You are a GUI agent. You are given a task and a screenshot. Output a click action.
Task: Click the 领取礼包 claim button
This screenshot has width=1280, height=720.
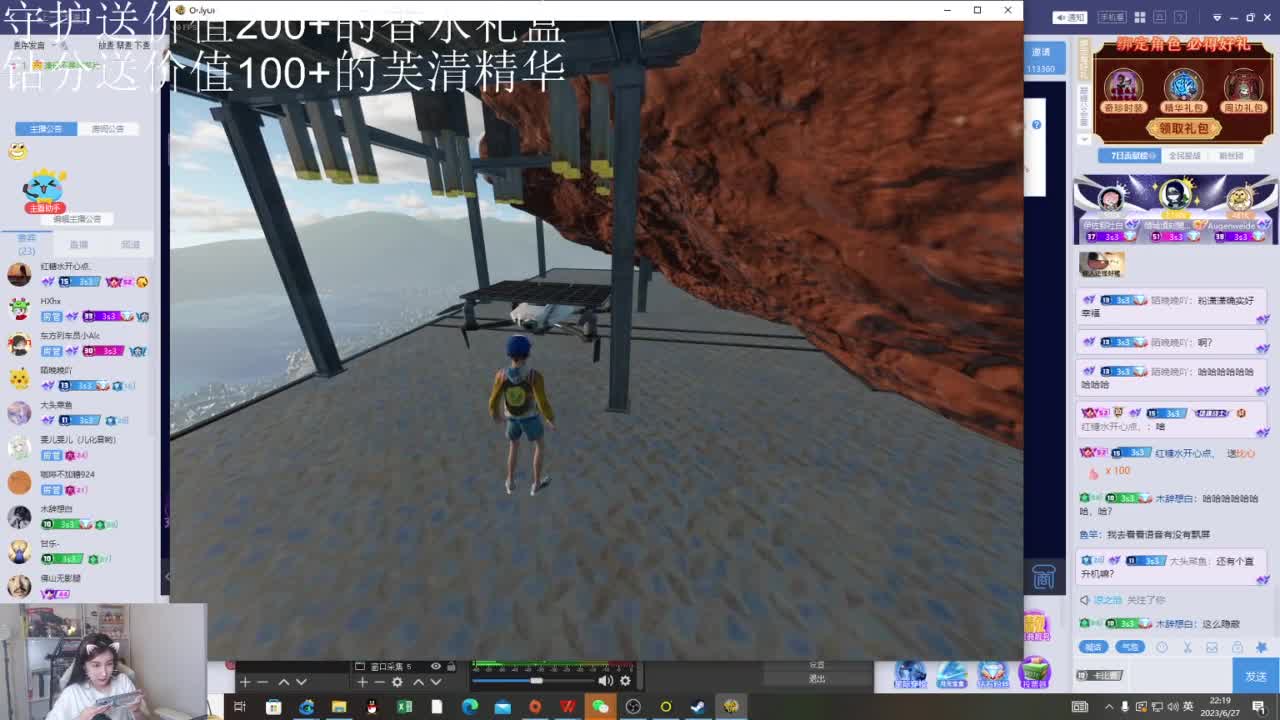pos(1183,128)
